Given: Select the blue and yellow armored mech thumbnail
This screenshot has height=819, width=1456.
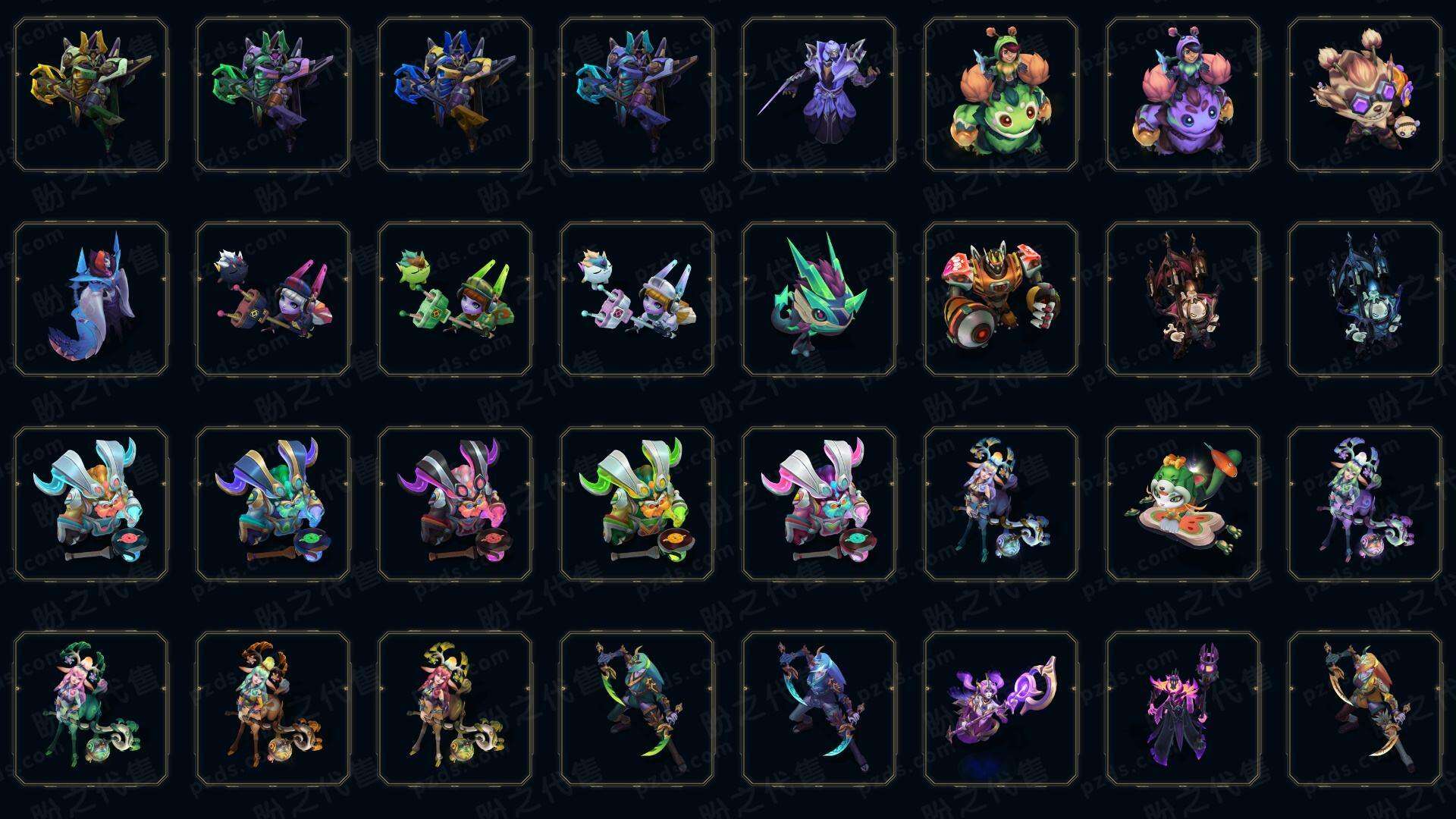Looking at the screenshot, I should coord(455,95).
